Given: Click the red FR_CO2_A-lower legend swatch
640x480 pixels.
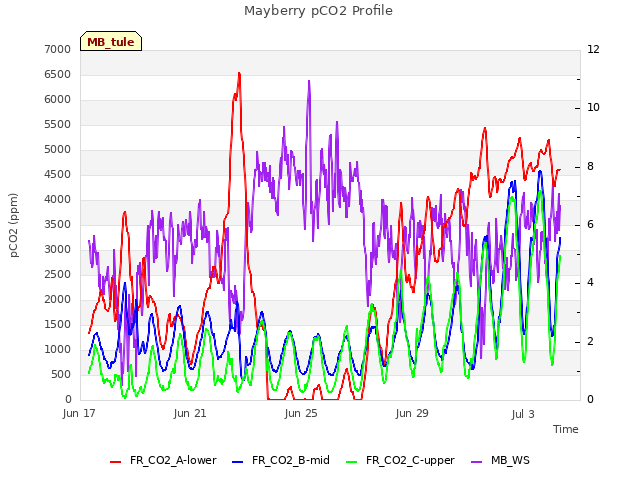Looking at the screenshot, I should click(x=116, y=462).
